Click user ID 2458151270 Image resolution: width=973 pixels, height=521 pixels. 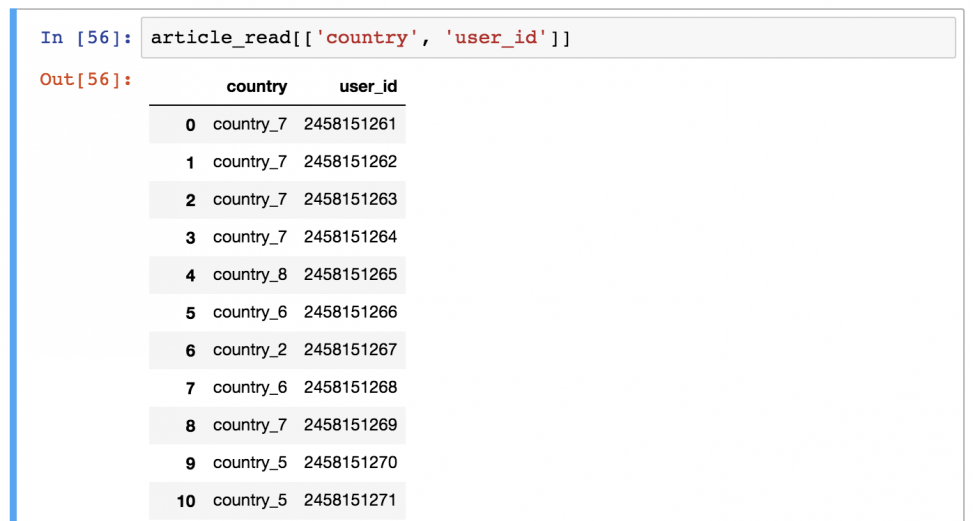350,462
